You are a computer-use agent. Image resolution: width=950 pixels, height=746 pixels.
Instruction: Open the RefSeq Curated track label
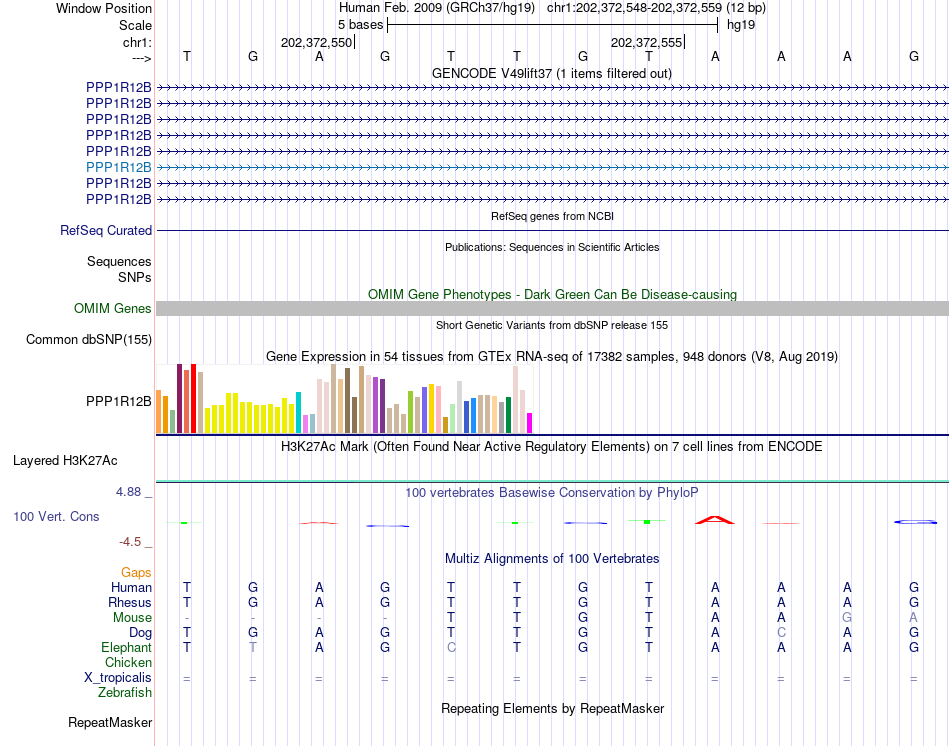[x=106, y=230]
